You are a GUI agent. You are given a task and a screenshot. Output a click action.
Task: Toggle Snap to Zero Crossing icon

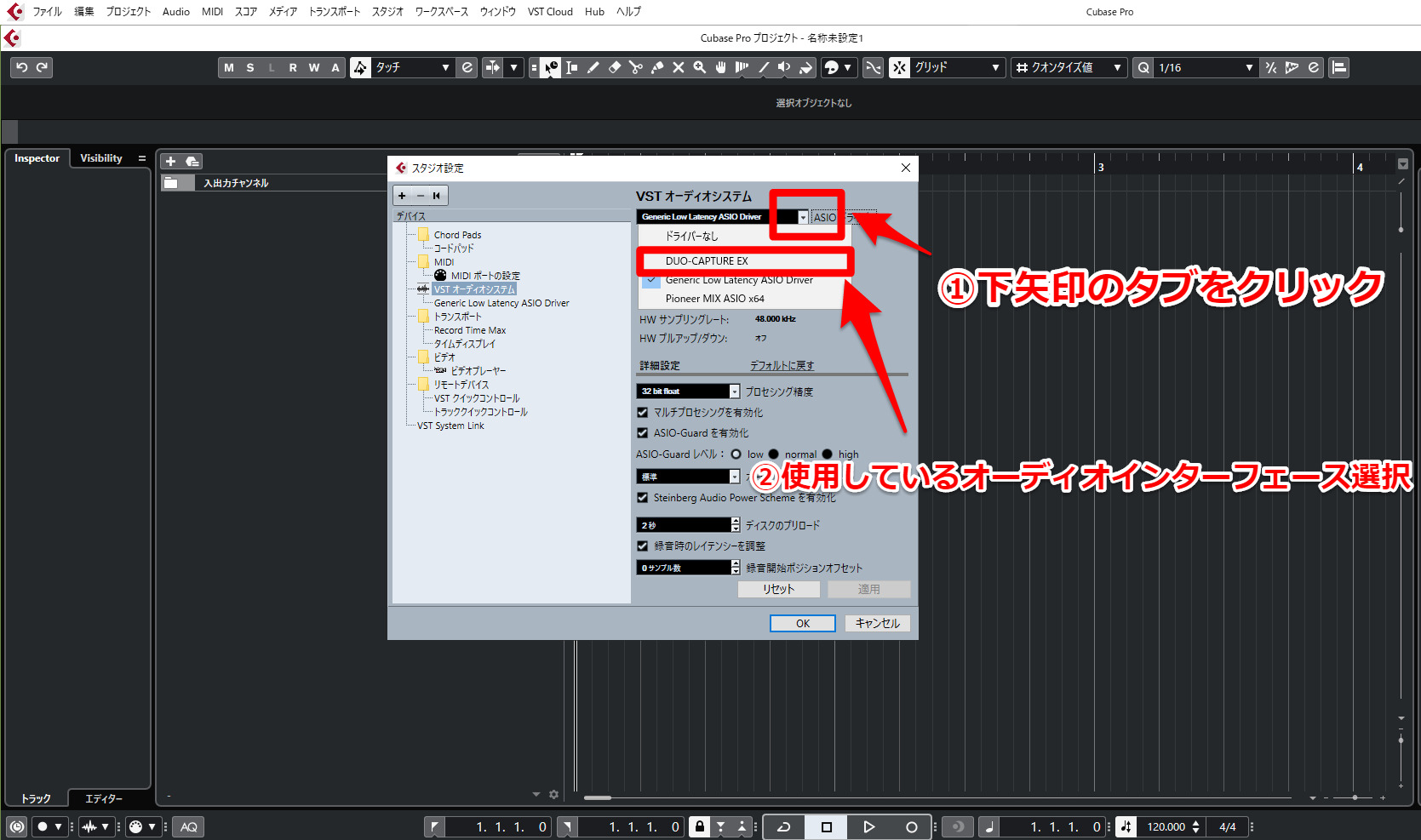(874, 67)
